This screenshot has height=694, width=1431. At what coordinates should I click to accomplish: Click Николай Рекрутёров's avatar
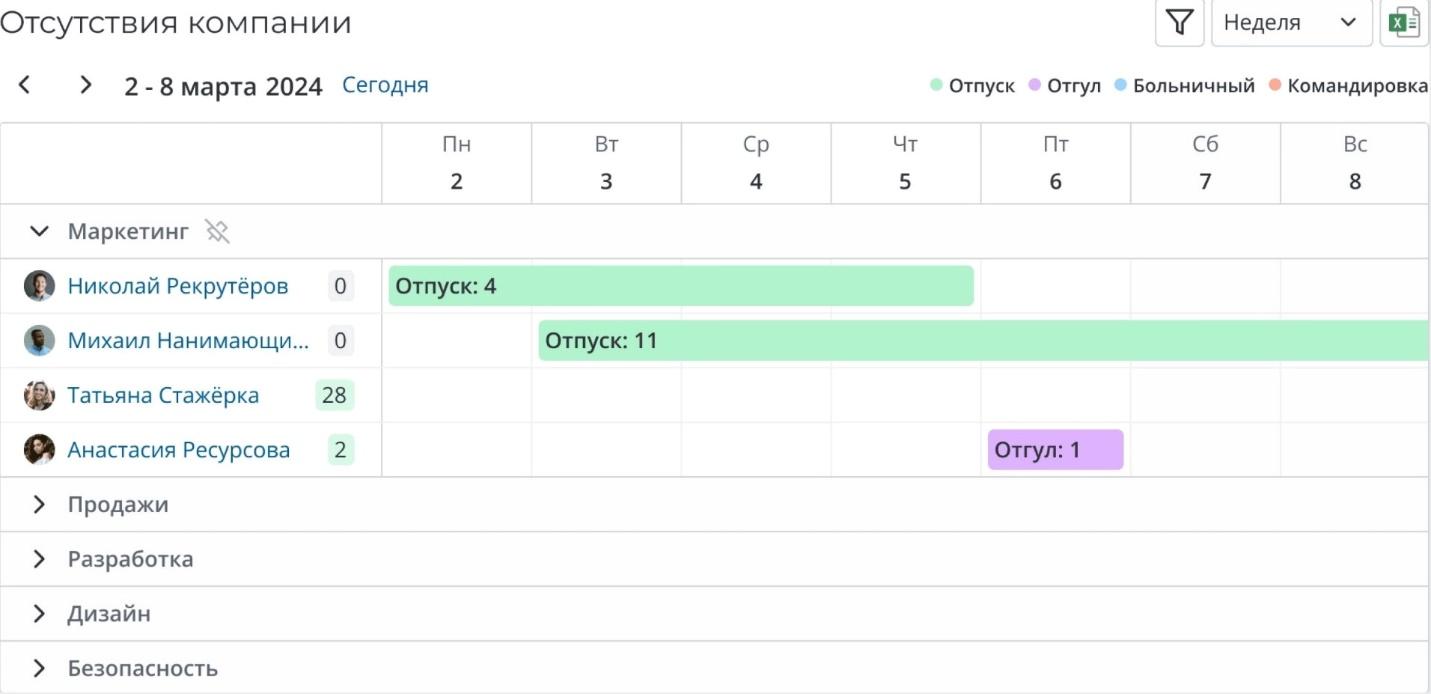coord(39,286)
